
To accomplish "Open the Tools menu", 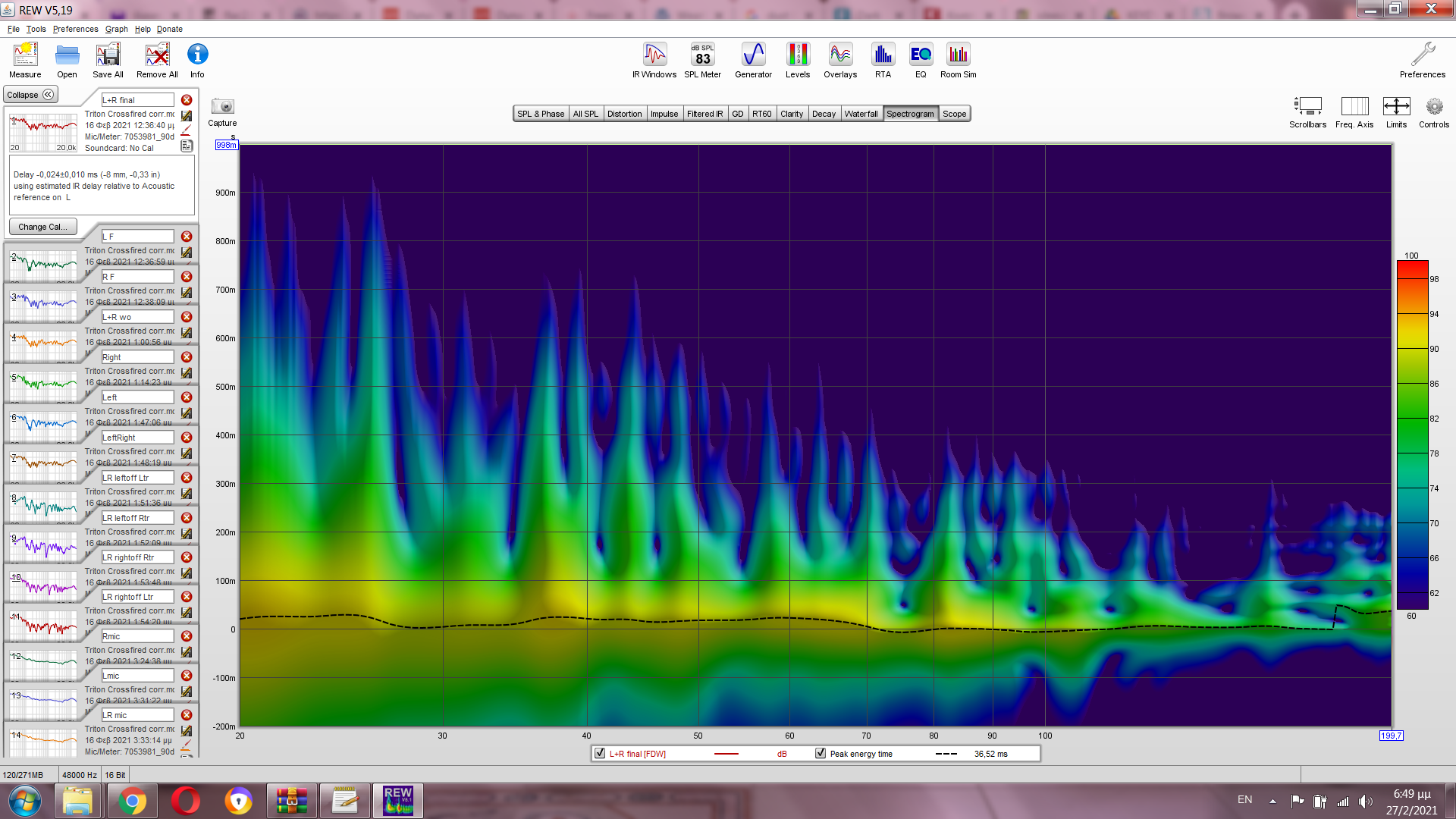I will [36, 29].
